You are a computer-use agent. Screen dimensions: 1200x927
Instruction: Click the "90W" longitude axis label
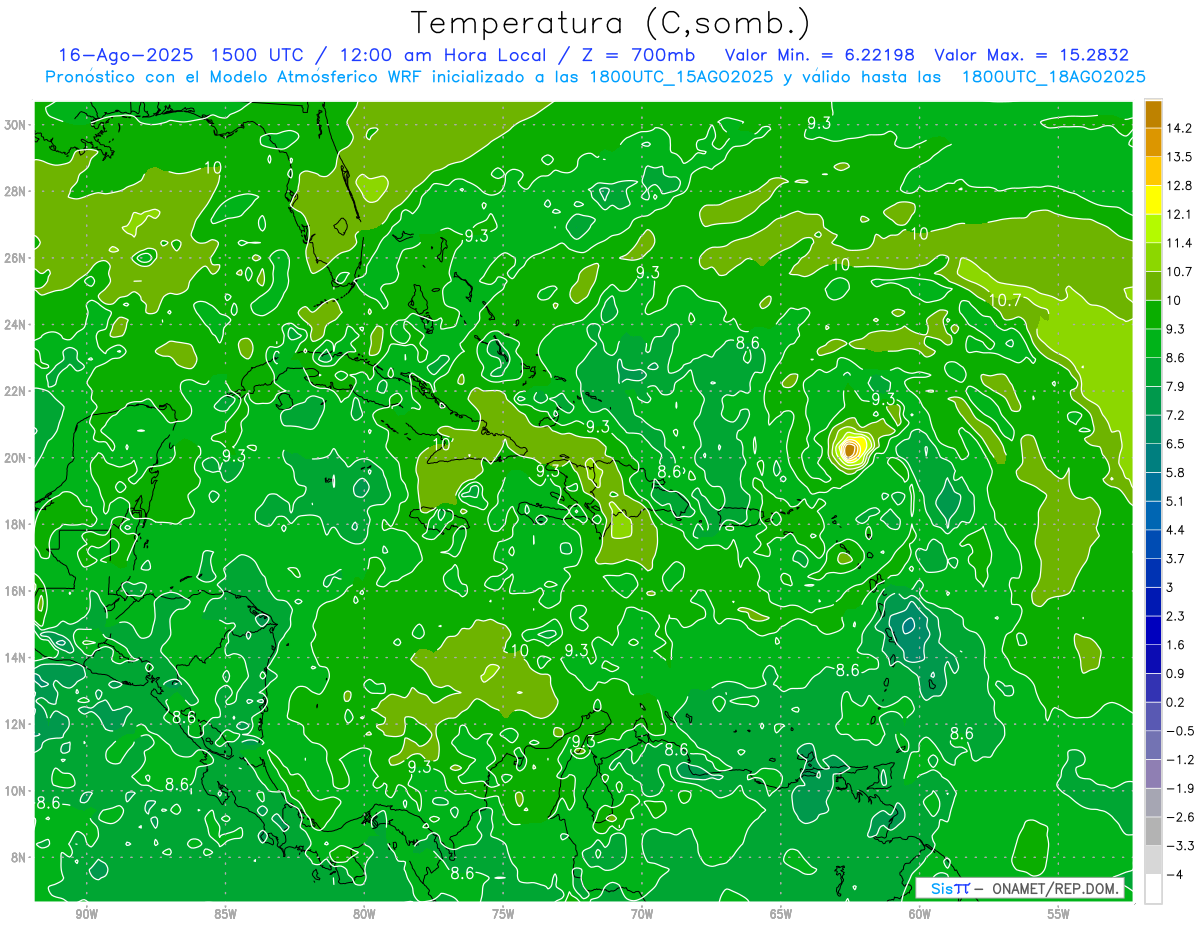pos(87,913)
